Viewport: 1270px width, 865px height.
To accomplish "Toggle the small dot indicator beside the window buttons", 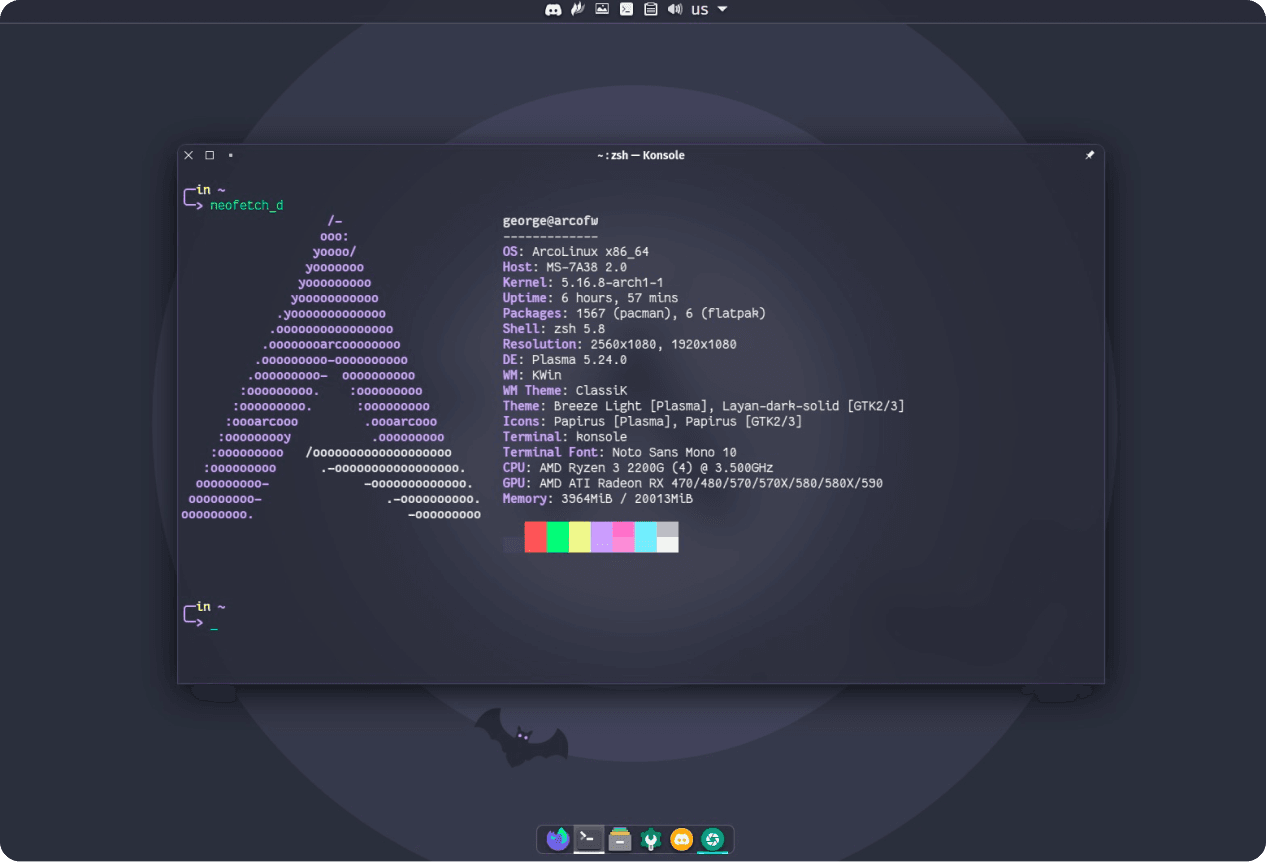I will 230,155.
